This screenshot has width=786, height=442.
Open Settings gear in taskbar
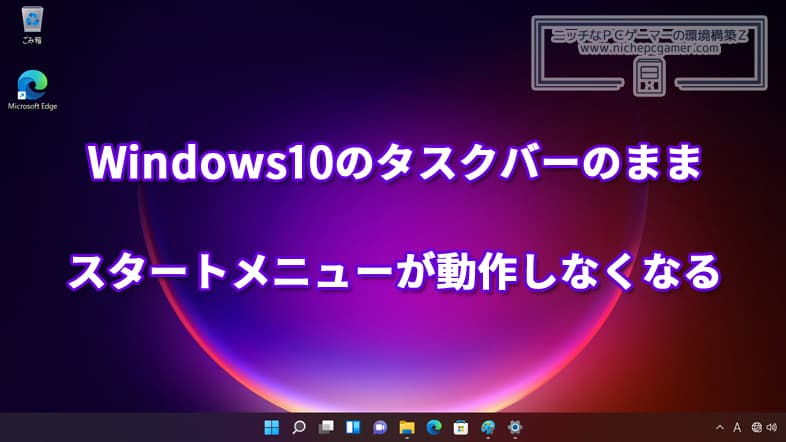515,427
